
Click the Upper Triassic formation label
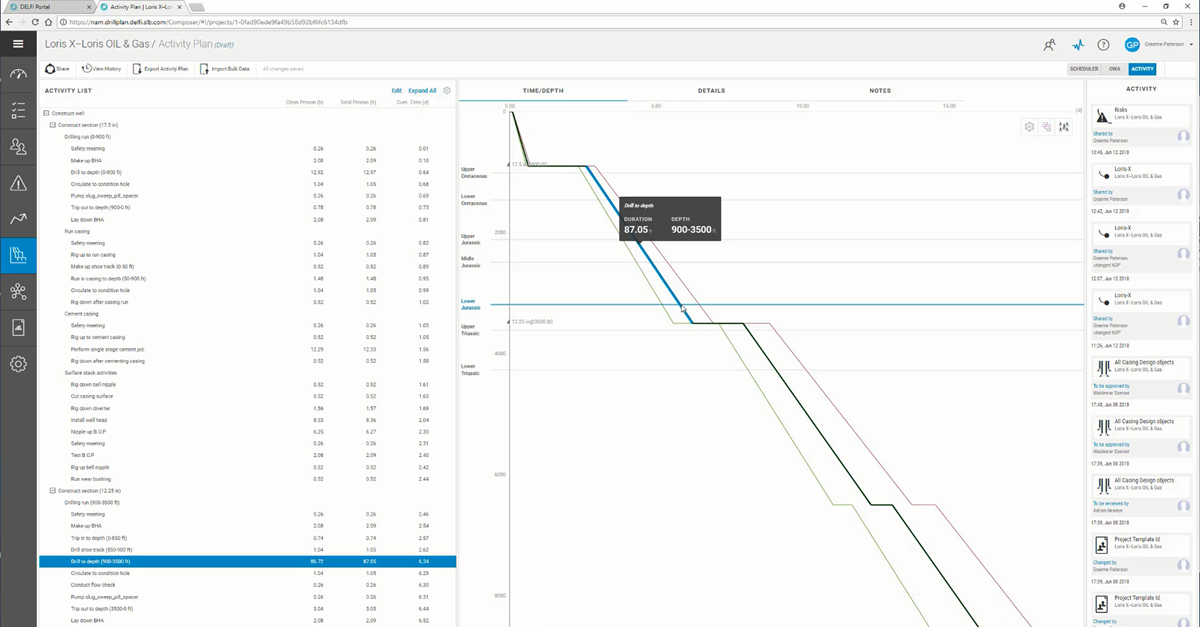(472, 329)
